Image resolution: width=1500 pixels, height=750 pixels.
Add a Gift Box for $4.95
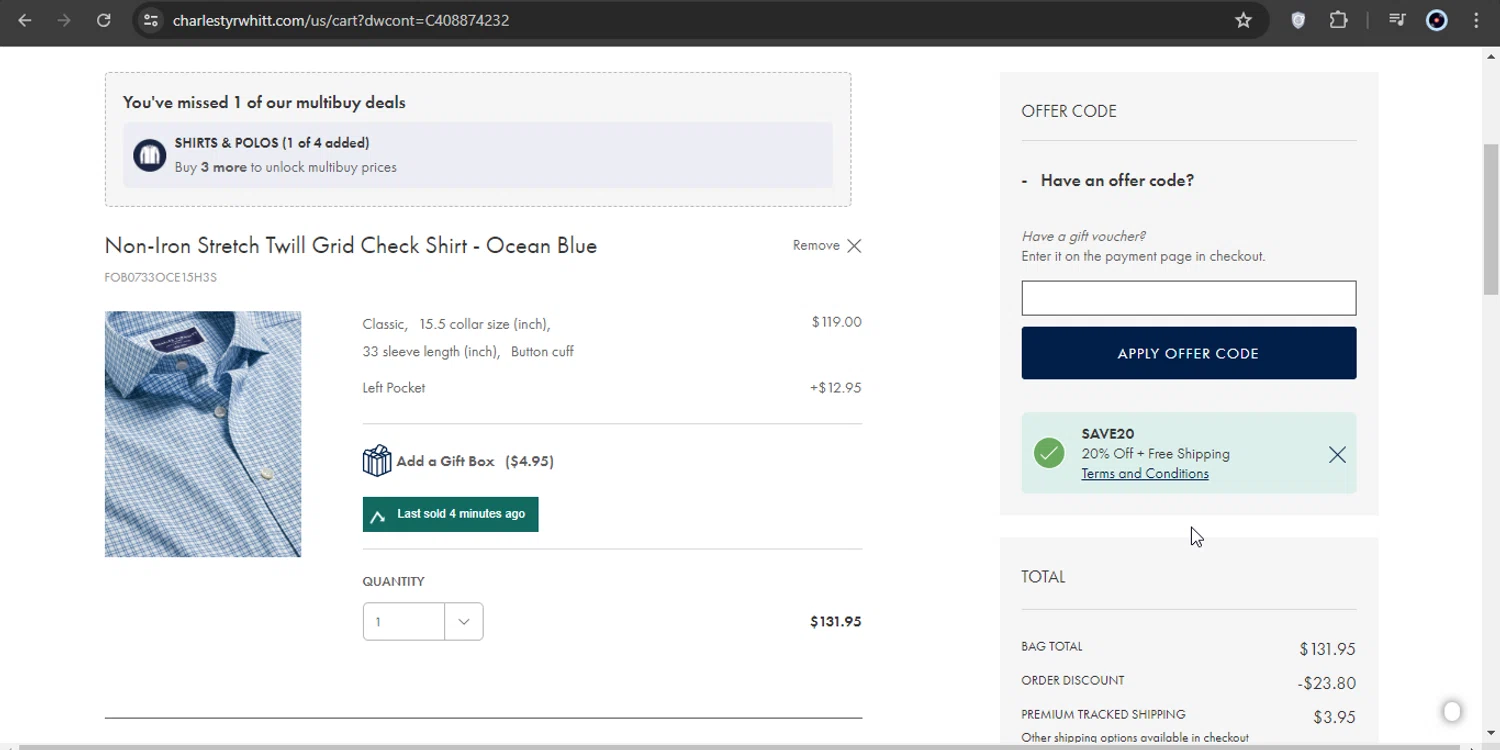coord(475,461)
